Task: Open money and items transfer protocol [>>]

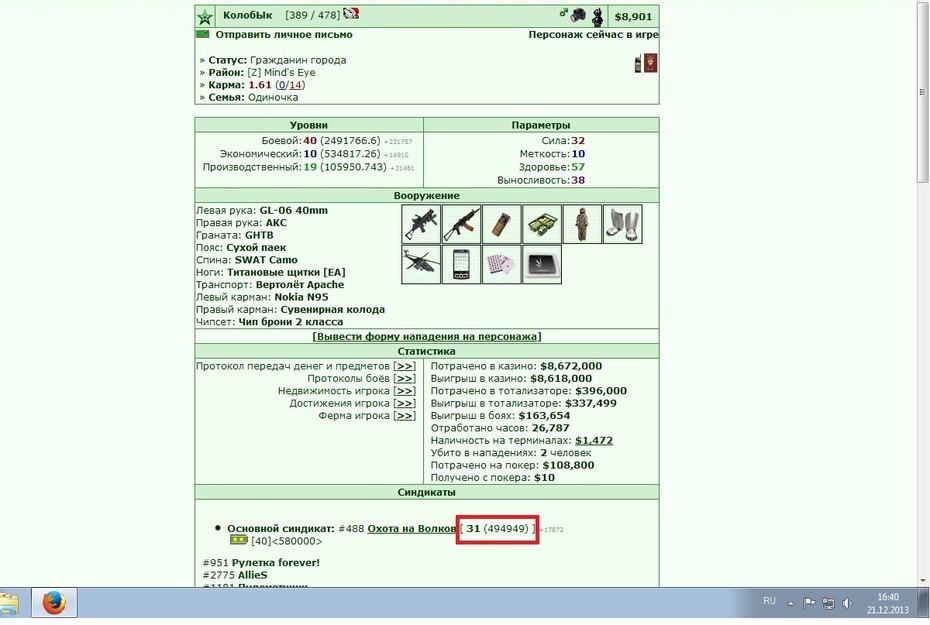Action: pyautogui.click(x=405, y=366)
